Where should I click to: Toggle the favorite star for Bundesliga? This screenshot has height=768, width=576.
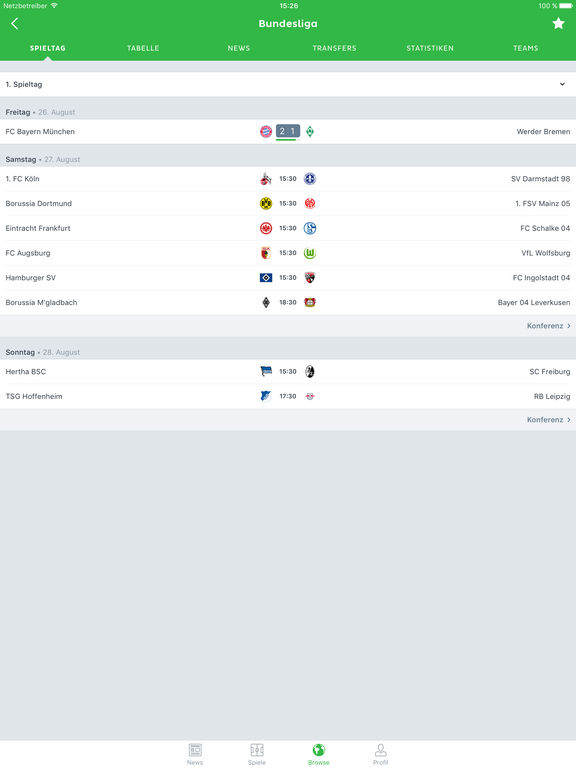(558, 24)
